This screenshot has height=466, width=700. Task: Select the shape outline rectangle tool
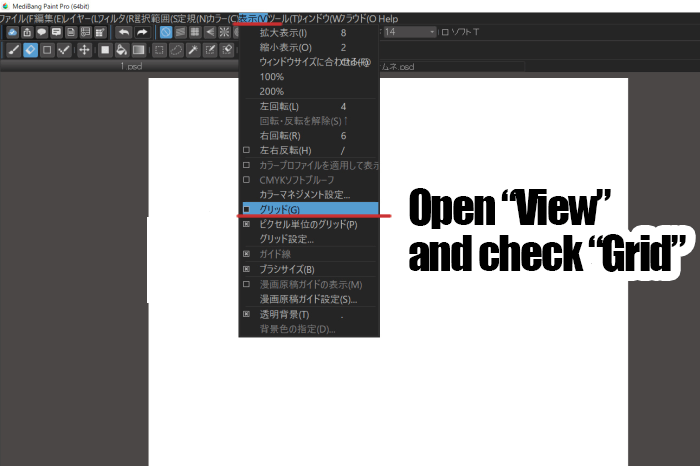pos(47,50)
